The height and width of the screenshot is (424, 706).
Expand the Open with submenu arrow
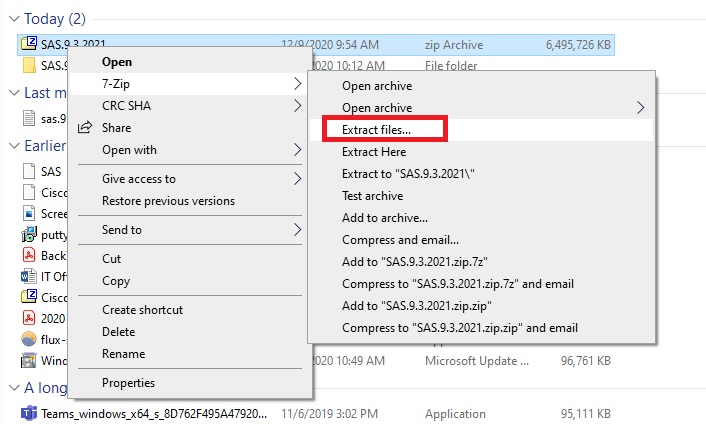click(x=297, y=150)
